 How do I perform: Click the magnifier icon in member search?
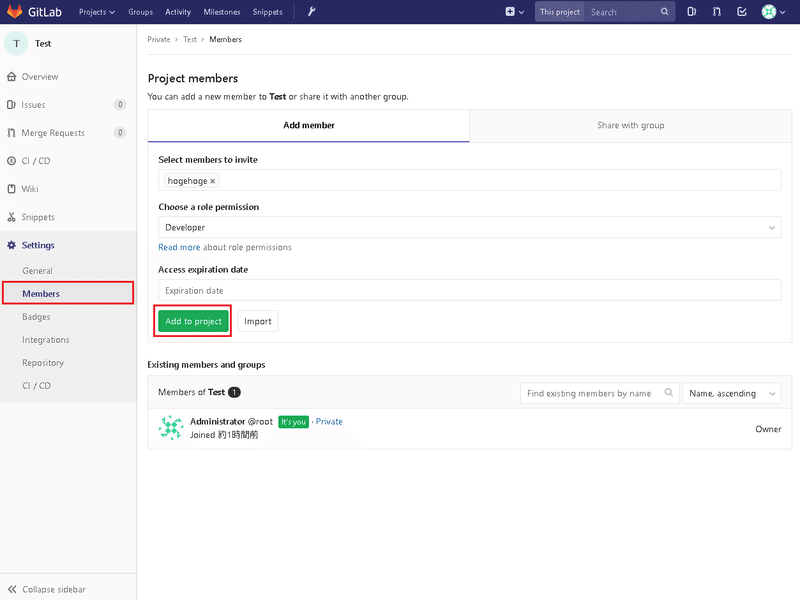[668, 392]
